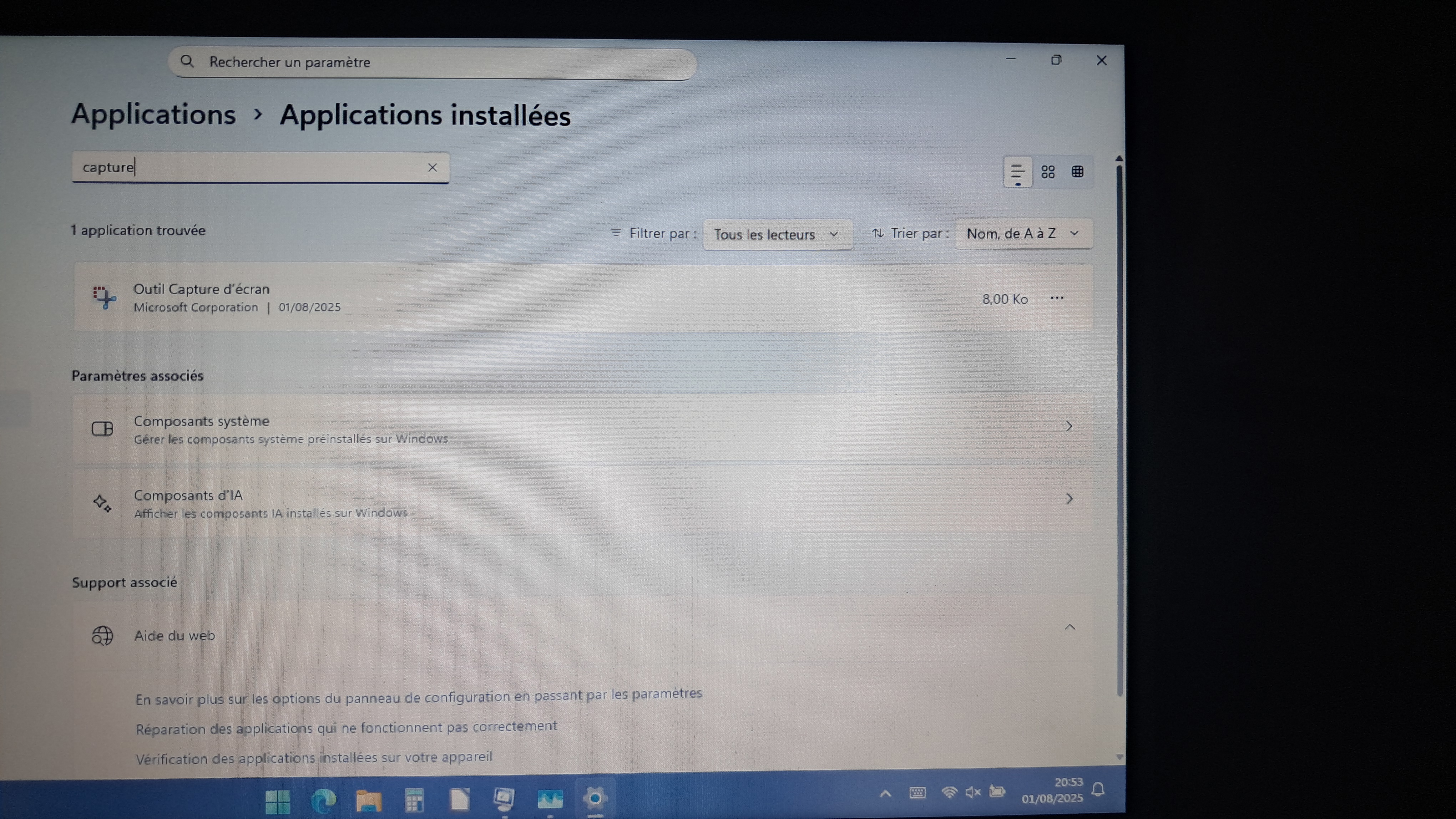Click the '1 application trouvée' result count
Image resolution: width=1456 pixels, height=819 pixels.
138,230
